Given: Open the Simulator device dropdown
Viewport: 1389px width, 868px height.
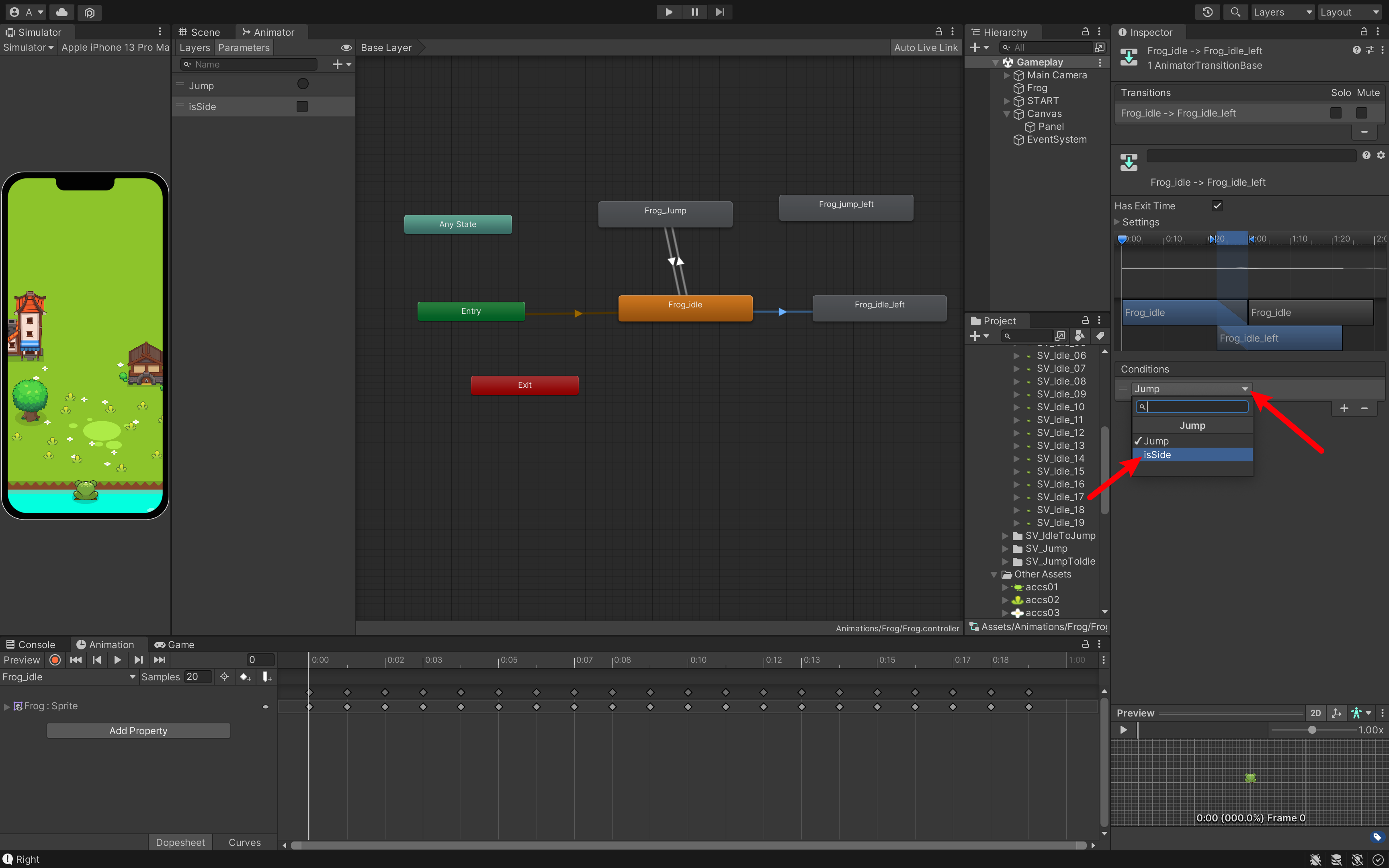Looking at the screenshot, I should point(115,48).
